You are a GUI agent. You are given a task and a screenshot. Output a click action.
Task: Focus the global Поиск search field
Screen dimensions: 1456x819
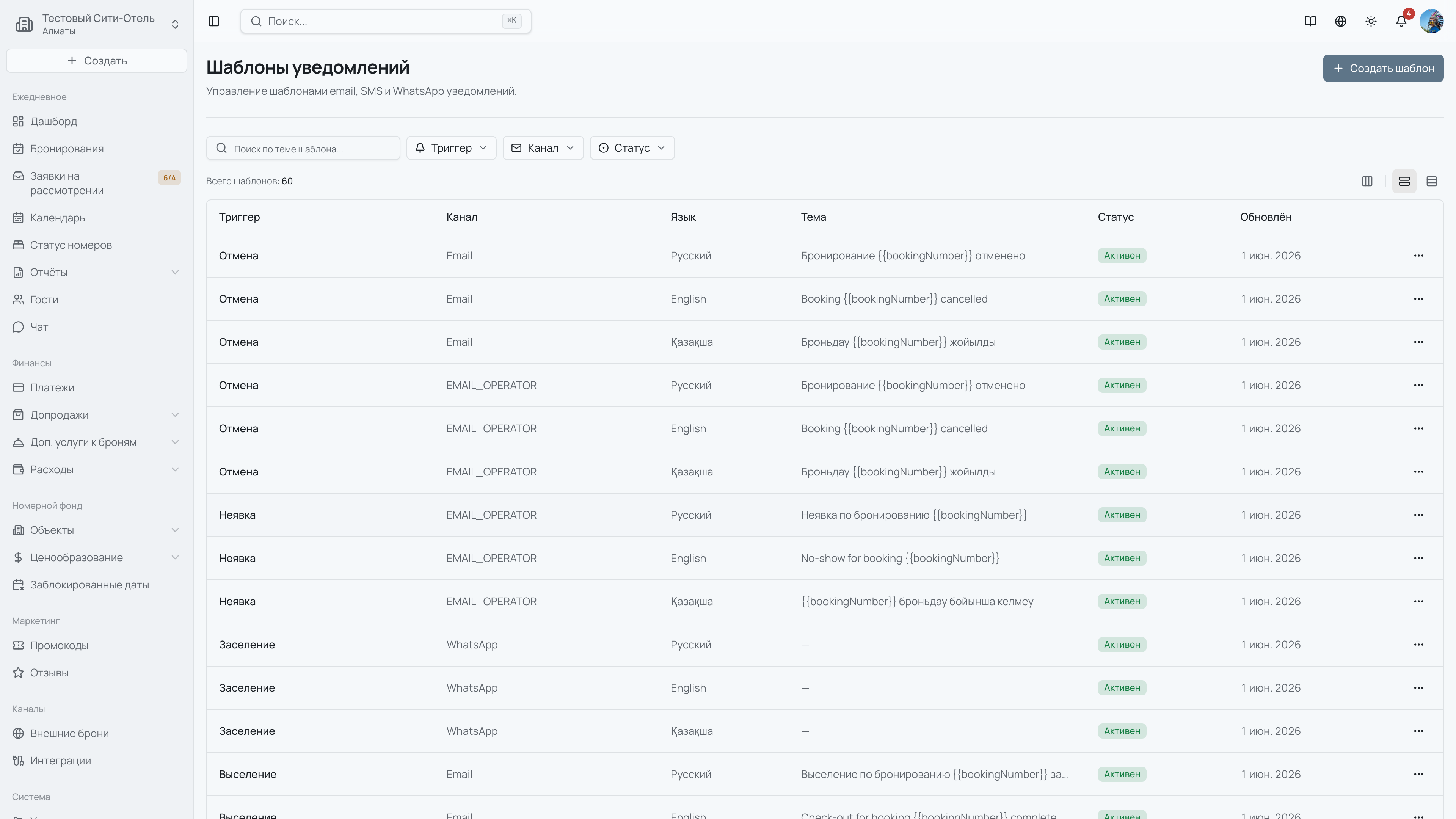[386, 21]
